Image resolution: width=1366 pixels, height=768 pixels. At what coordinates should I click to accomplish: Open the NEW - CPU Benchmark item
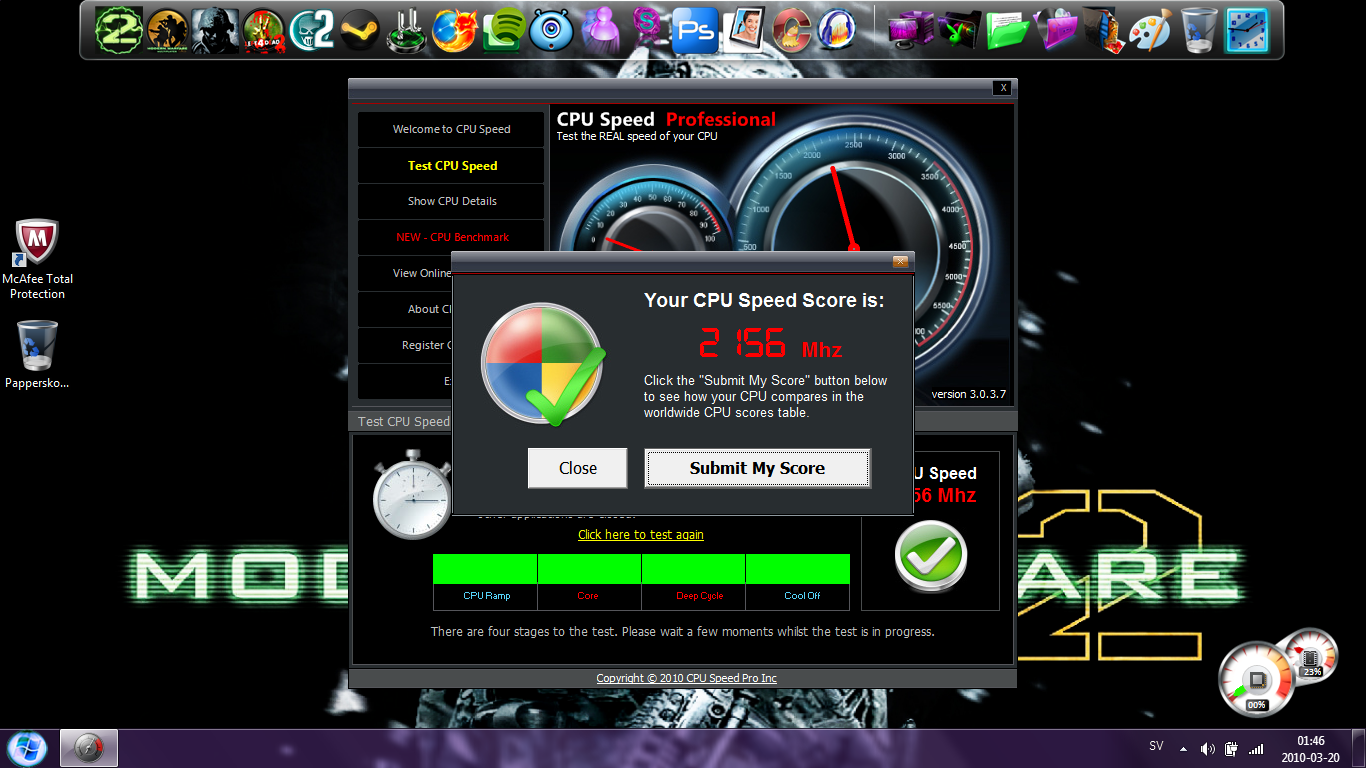click(451, 237)
